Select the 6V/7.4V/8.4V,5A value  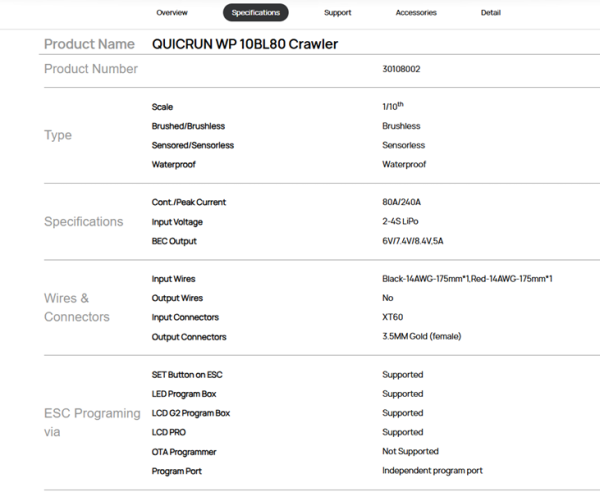412,241
